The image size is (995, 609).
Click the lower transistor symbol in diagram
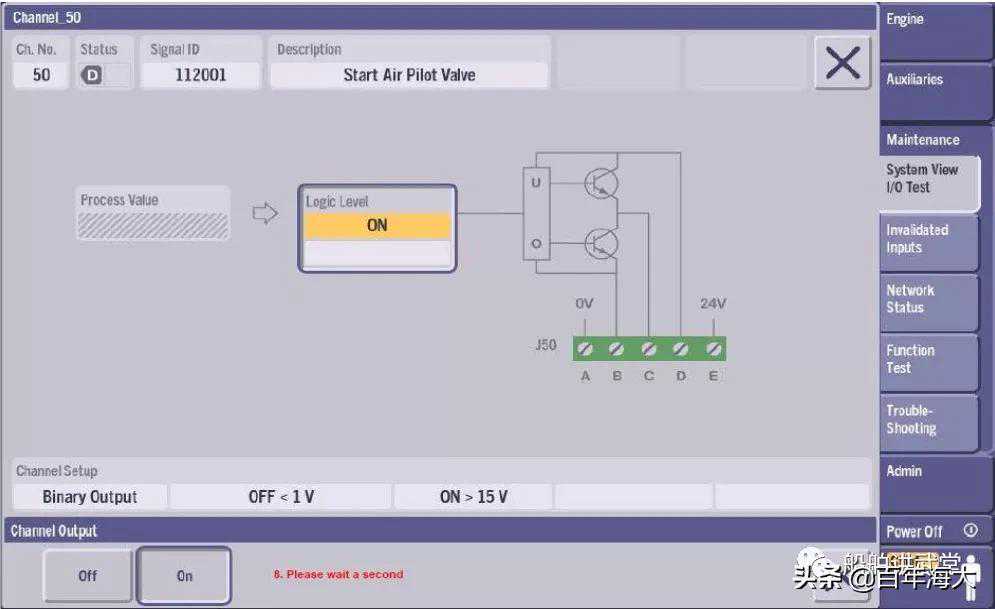pos(600,242)
